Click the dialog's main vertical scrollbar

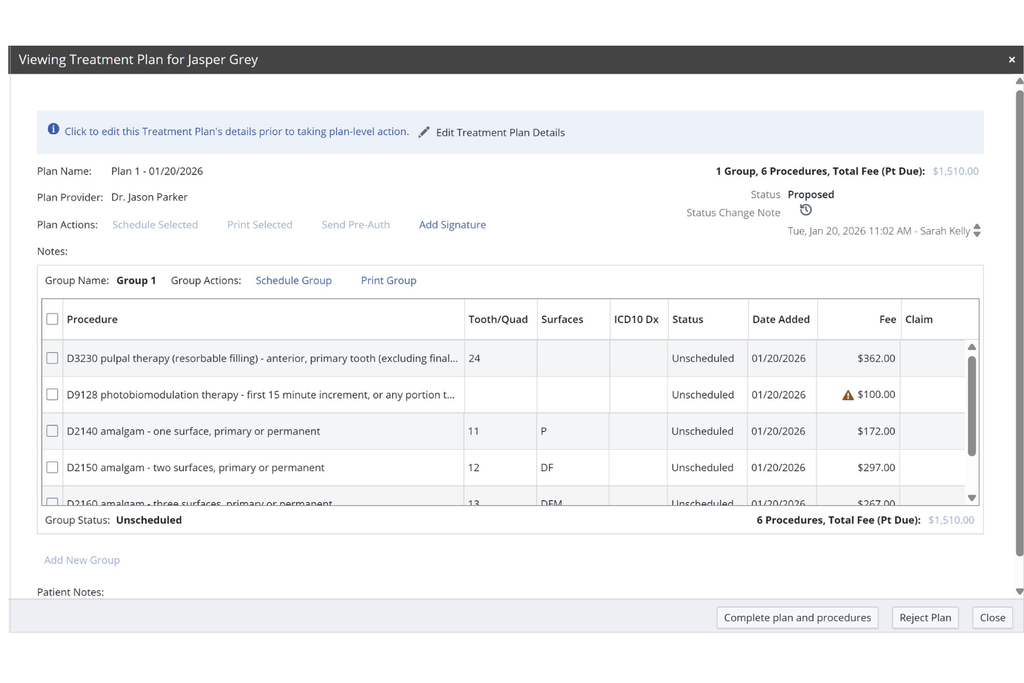coord(1019,323)
